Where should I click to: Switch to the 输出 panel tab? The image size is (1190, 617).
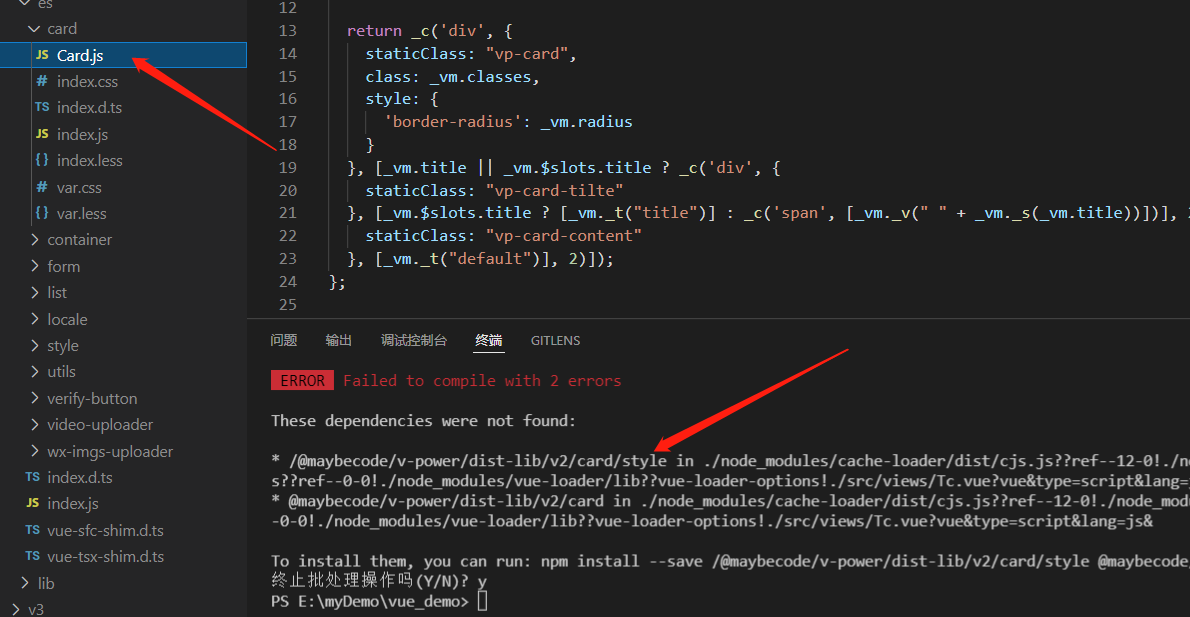point(338,341)
